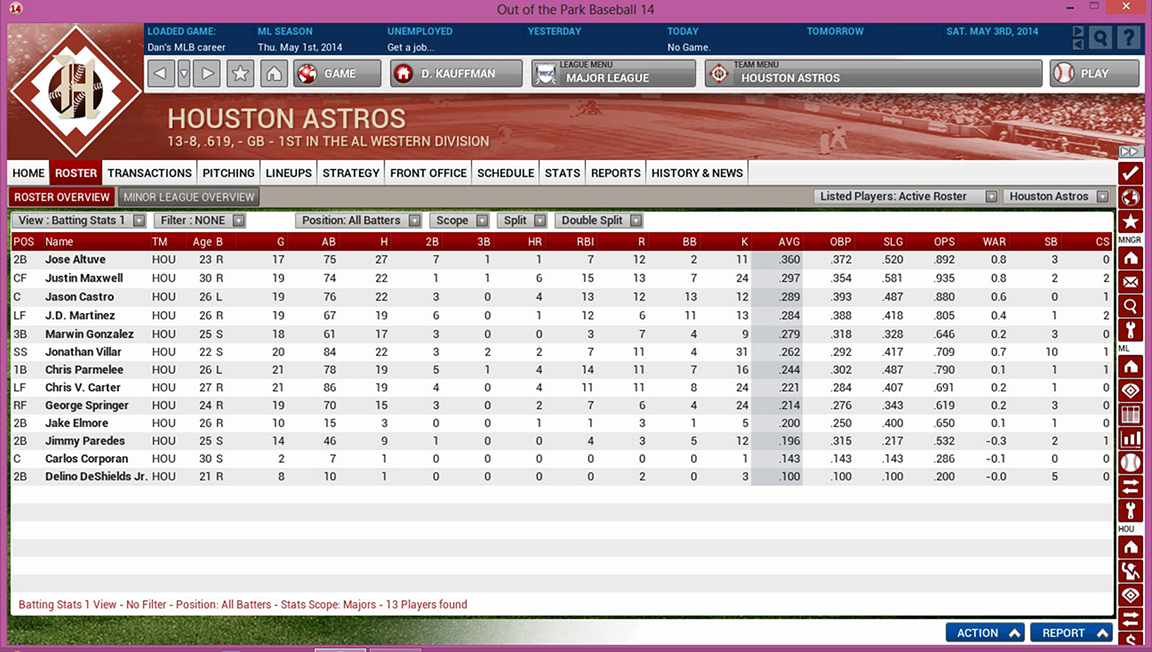
Task: Open the search magnifier in top-right header
Action: coord(1100,39)
